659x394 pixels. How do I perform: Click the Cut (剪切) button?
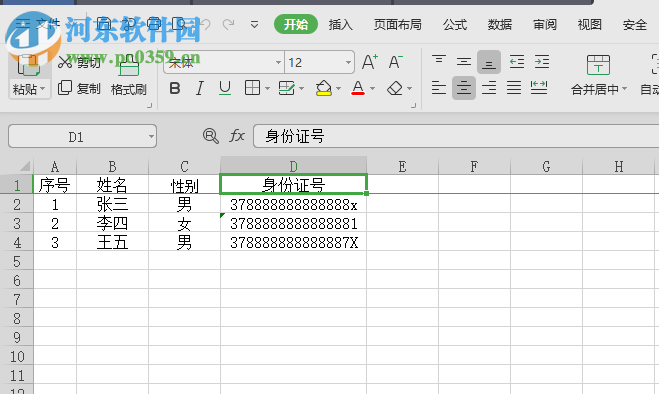(79, 62)
